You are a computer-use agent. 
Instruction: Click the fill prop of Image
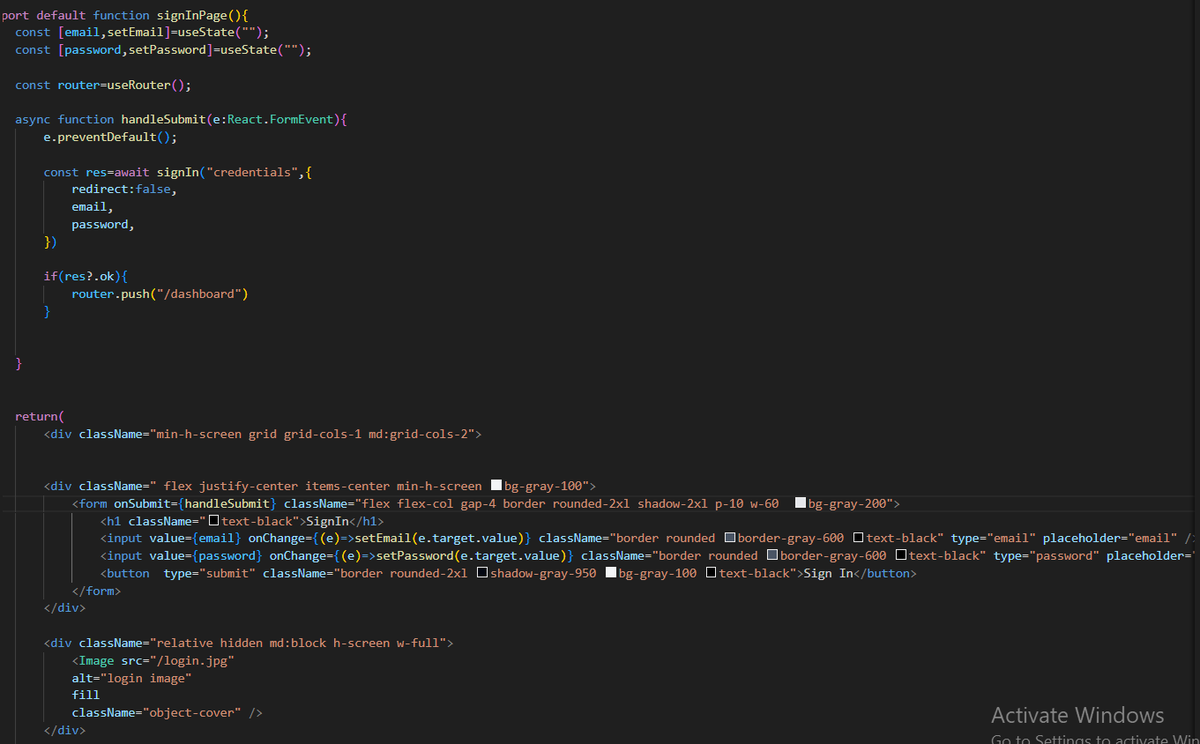tap(85, 695)
